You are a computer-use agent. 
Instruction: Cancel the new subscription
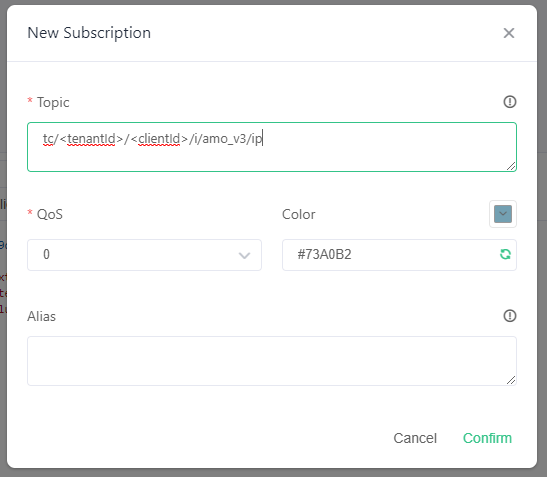[415, 438]
